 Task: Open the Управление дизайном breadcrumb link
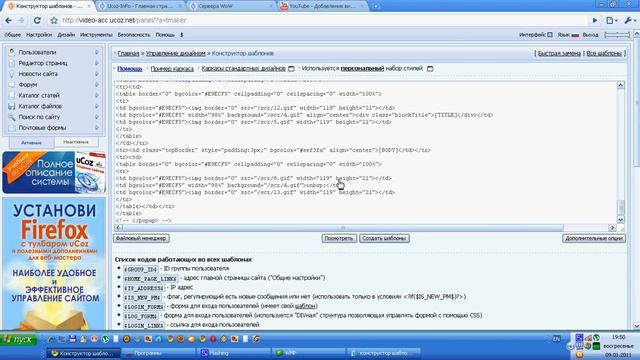[x=176, y=53]
